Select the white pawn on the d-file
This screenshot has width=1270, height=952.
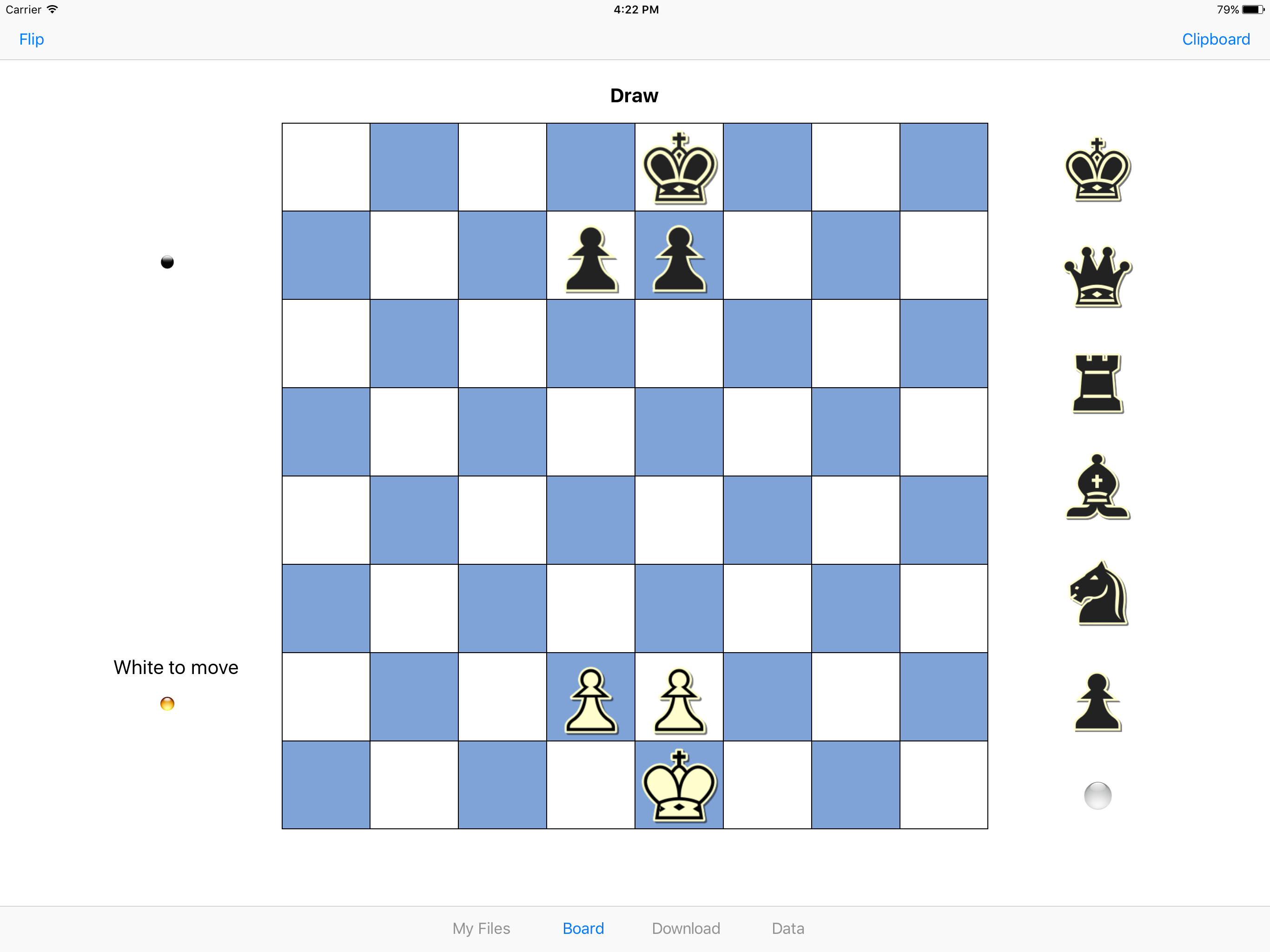590,700
